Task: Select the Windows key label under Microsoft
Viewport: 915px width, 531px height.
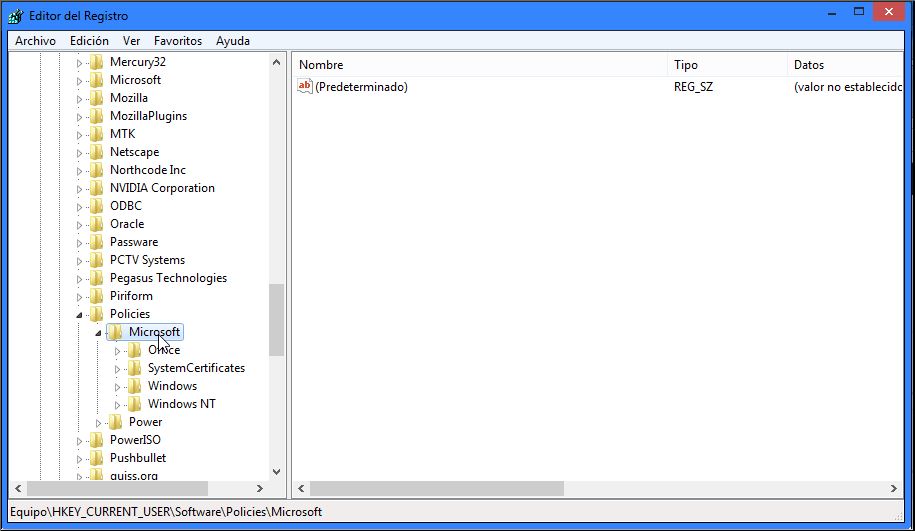Action: (172, 386)
